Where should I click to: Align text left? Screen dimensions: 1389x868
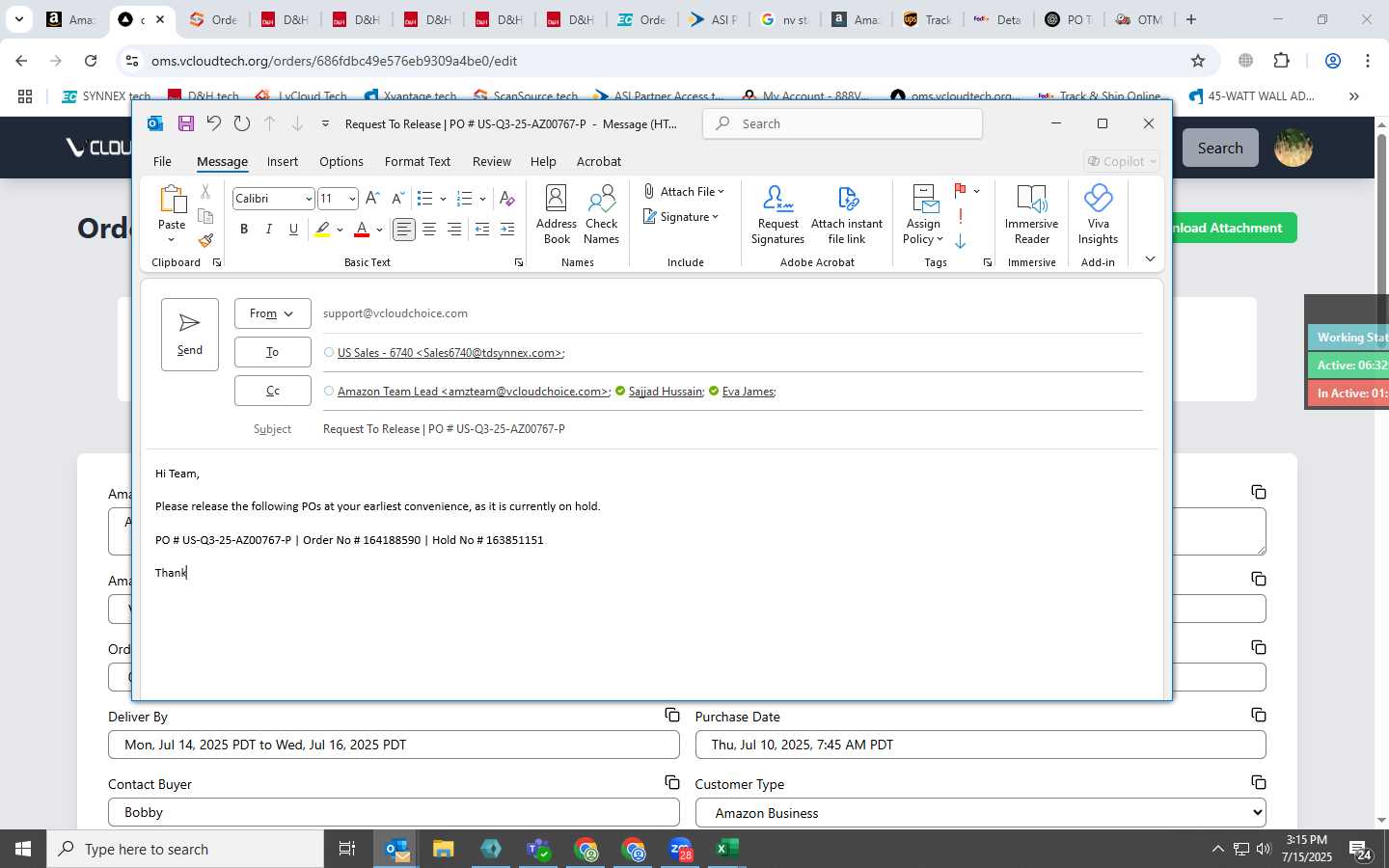404,229
